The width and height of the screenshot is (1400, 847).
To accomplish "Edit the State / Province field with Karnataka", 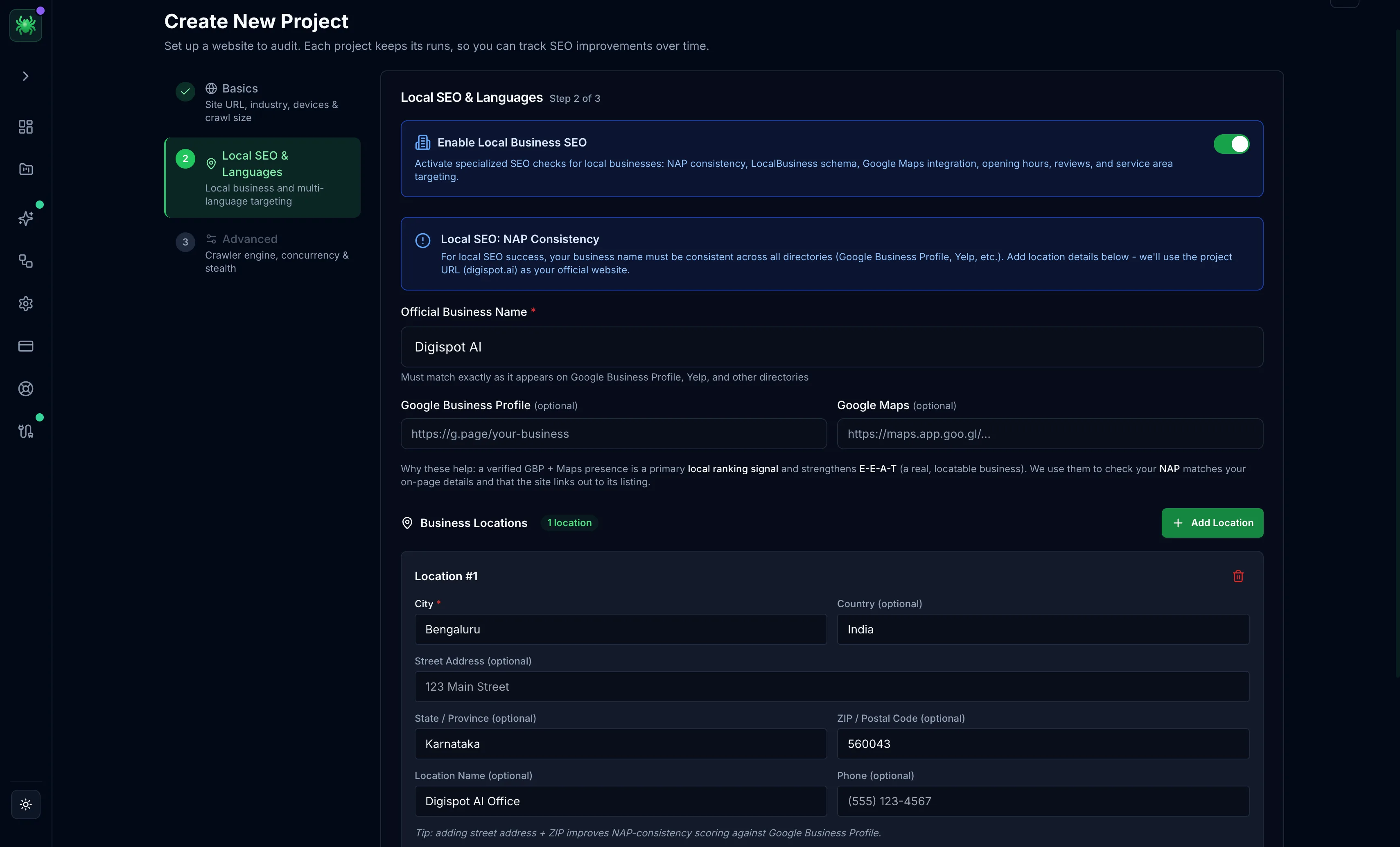I will point(621,744).
